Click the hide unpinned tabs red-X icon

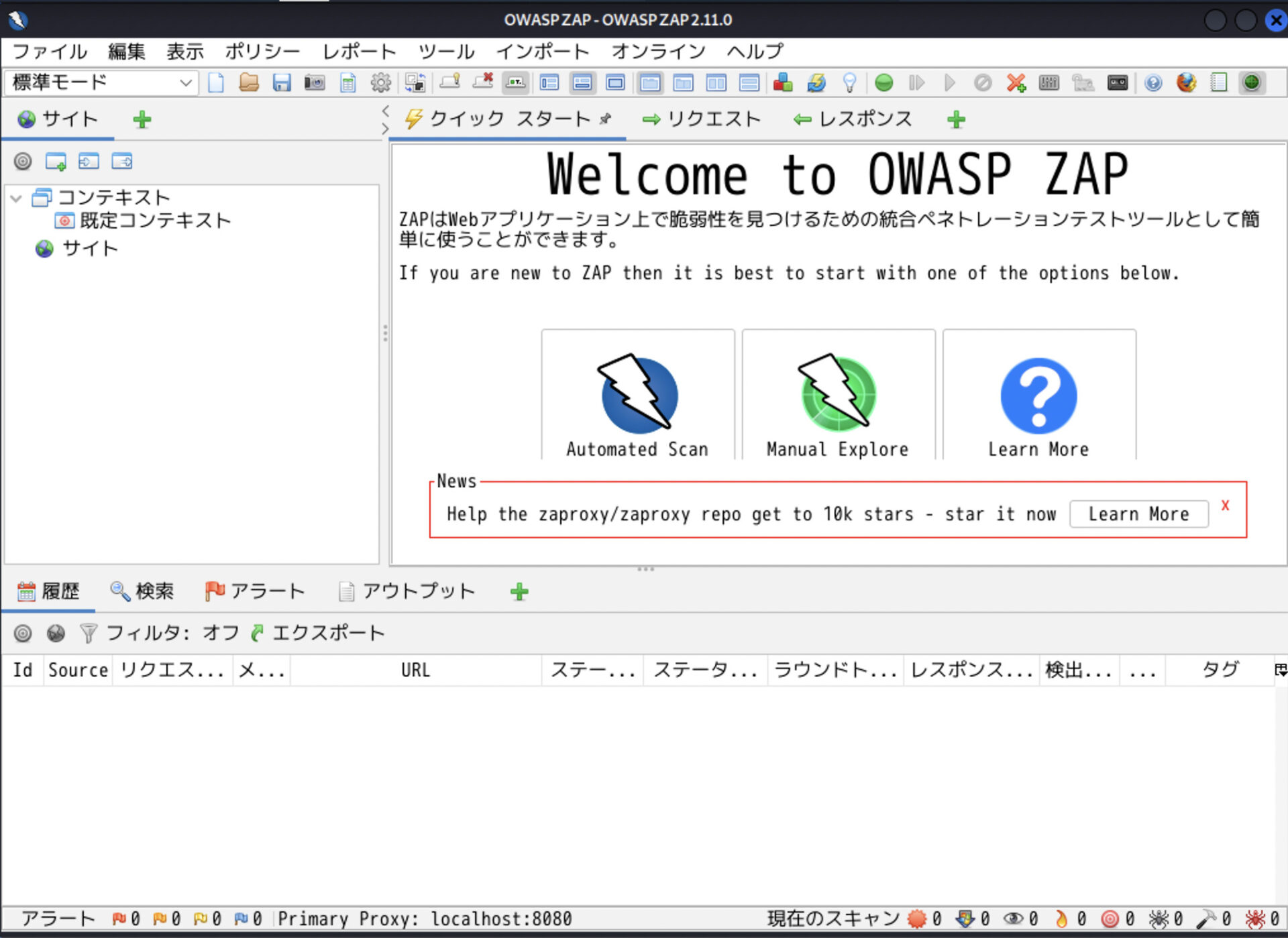tap(483, 82)
